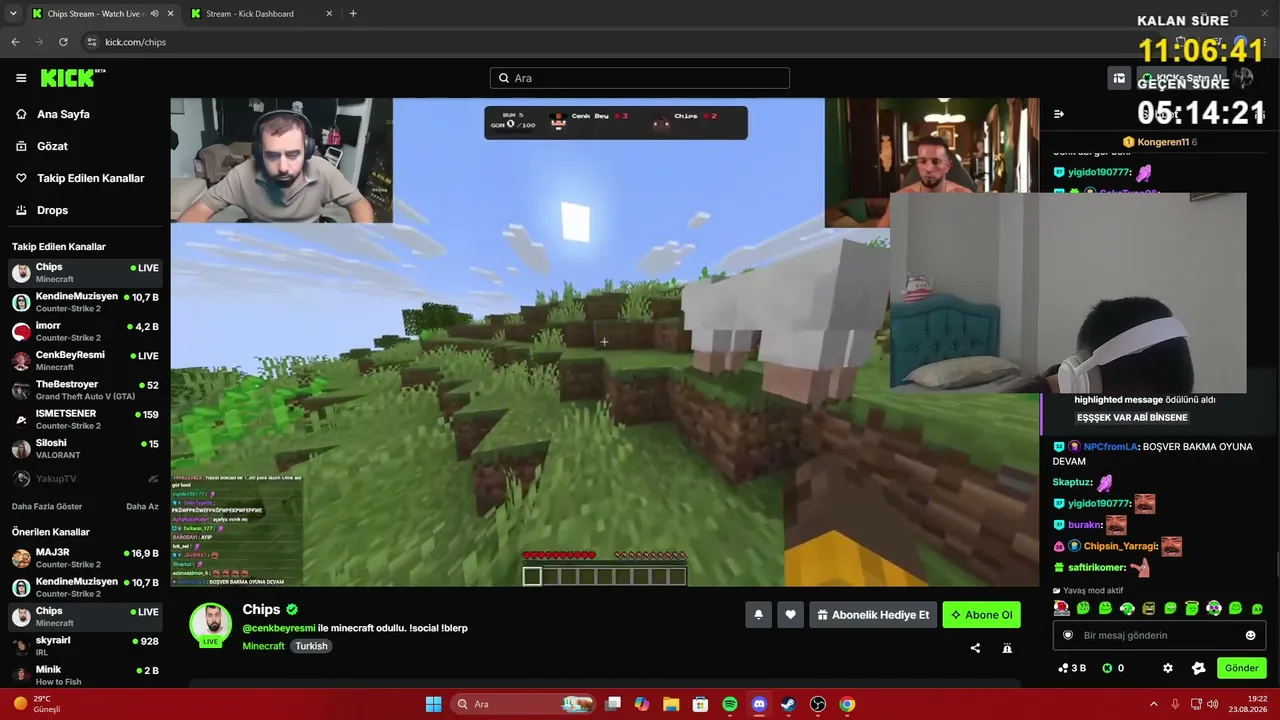This screenshot has height=720, width=1280.
Task: Click the Minecraft stream video player
Action: click(x=605, y=342)
